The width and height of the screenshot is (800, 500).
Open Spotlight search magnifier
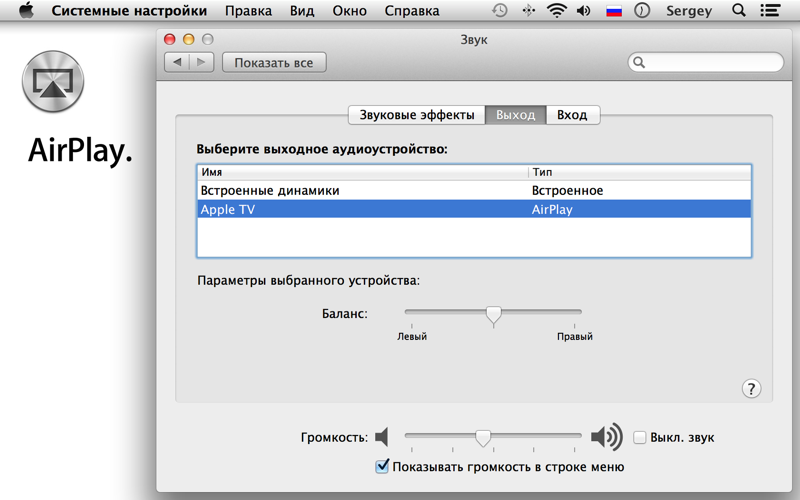pyautogui.click(x=738, y=10)
